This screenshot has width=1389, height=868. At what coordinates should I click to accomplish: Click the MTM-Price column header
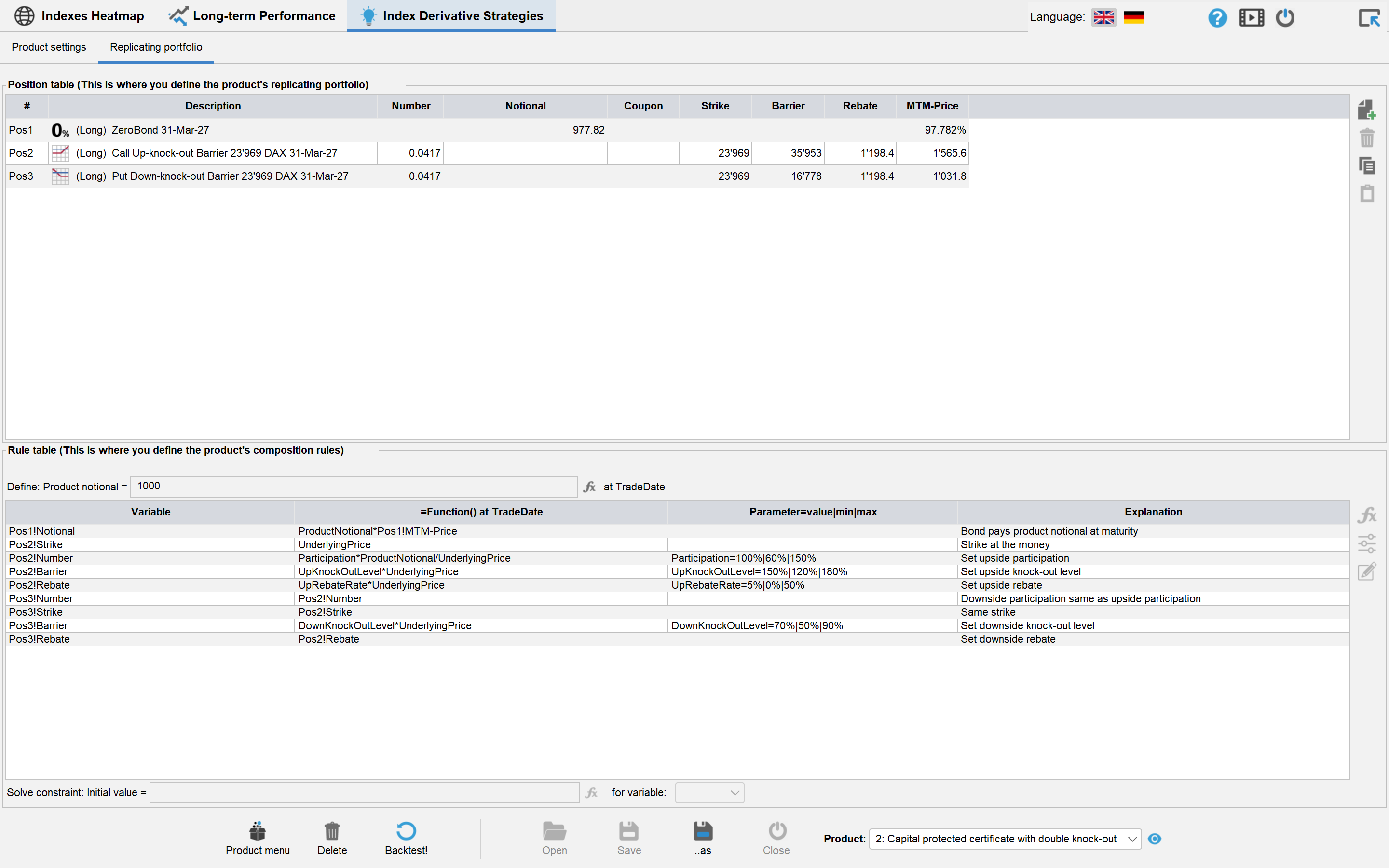click(932, 106)
